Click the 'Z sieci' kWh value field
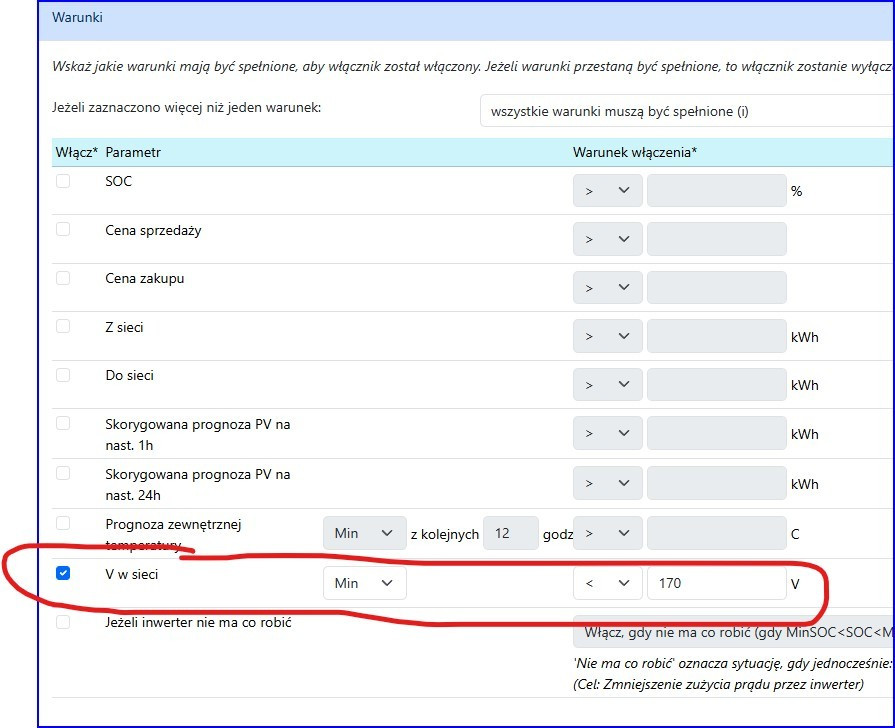 (716, 337)
